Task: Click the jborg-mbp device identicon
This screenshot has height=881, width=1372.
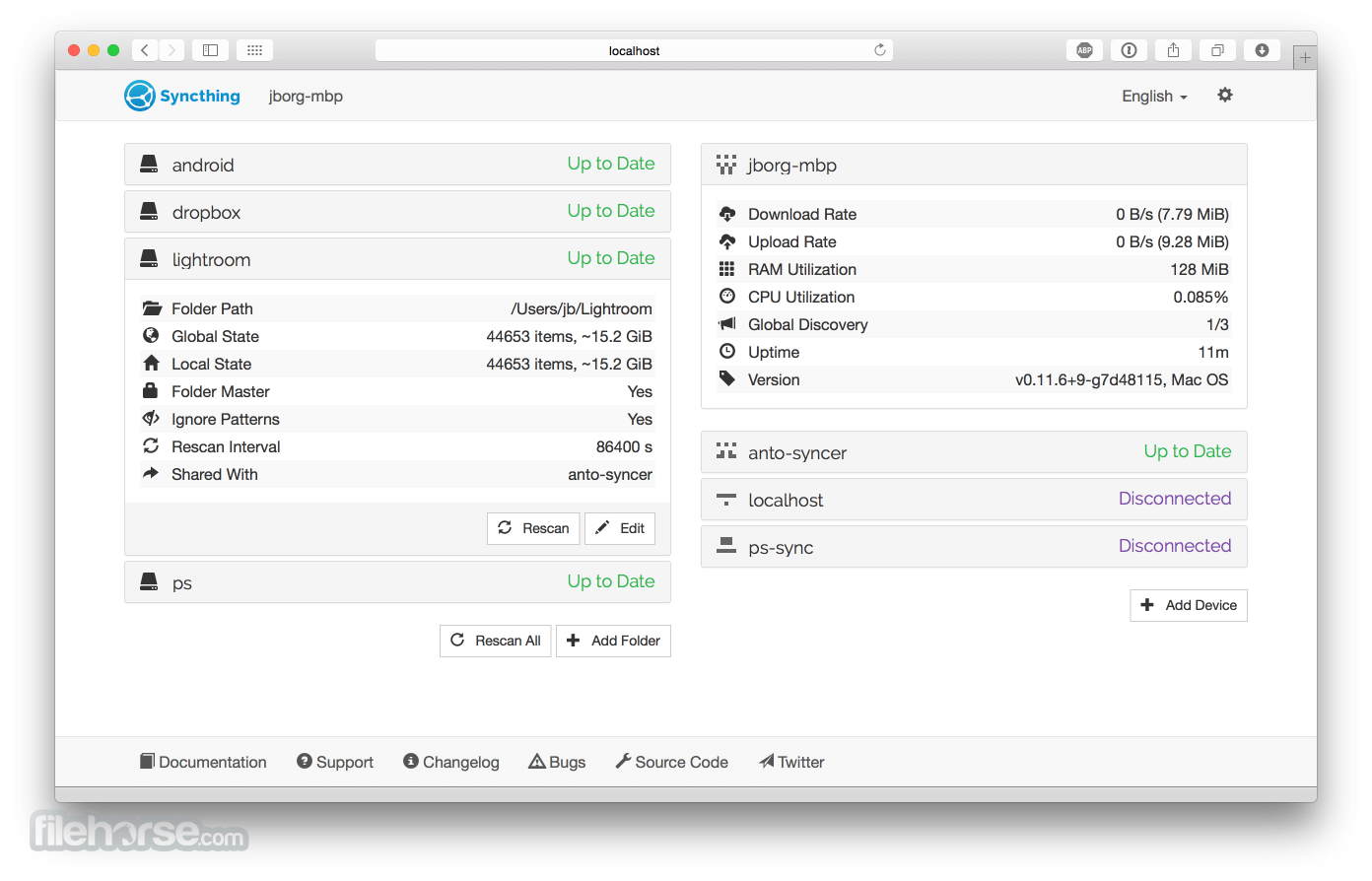Action: point(726,165)
